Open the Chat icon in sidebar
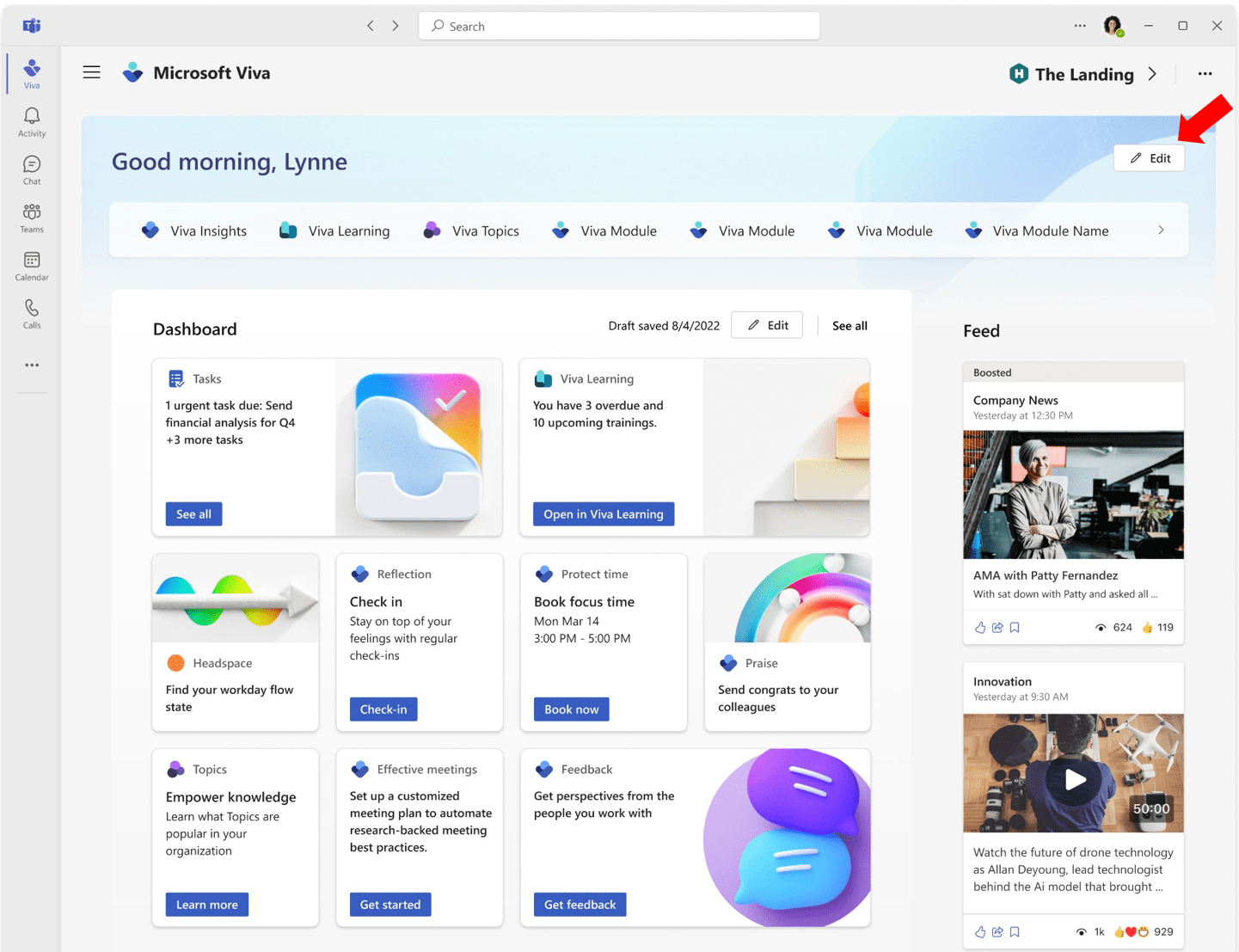Image resolution: width=1239 pixels, height=952 pixels. click(32, 170)
